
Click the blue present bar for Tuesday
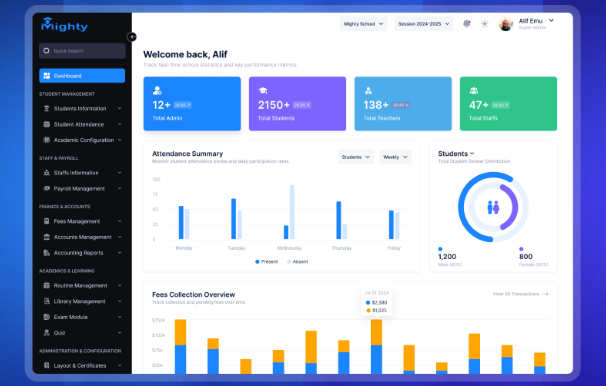pos(233,219)
